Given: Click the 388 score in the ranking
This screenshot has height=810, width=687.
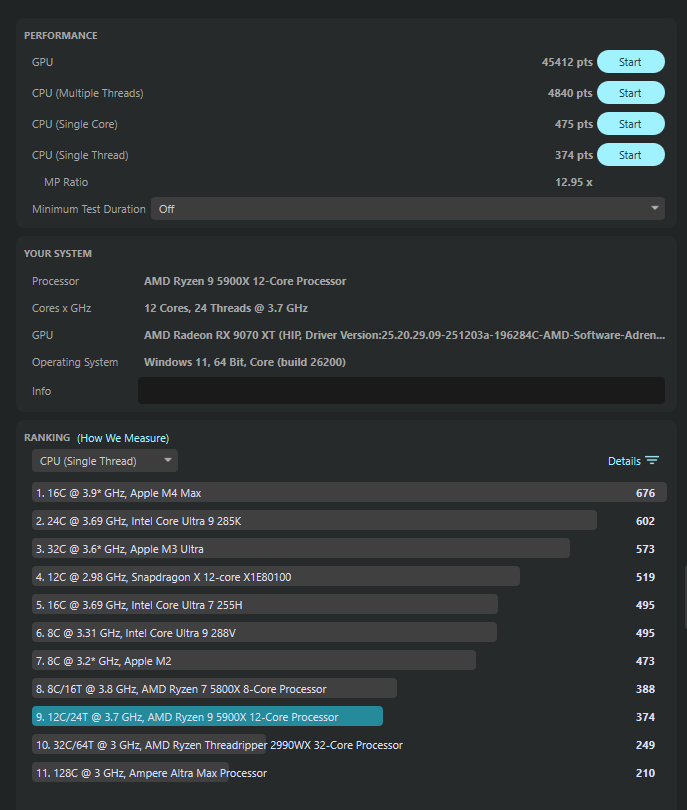Looking at the screenshot, I should [645, 689].
